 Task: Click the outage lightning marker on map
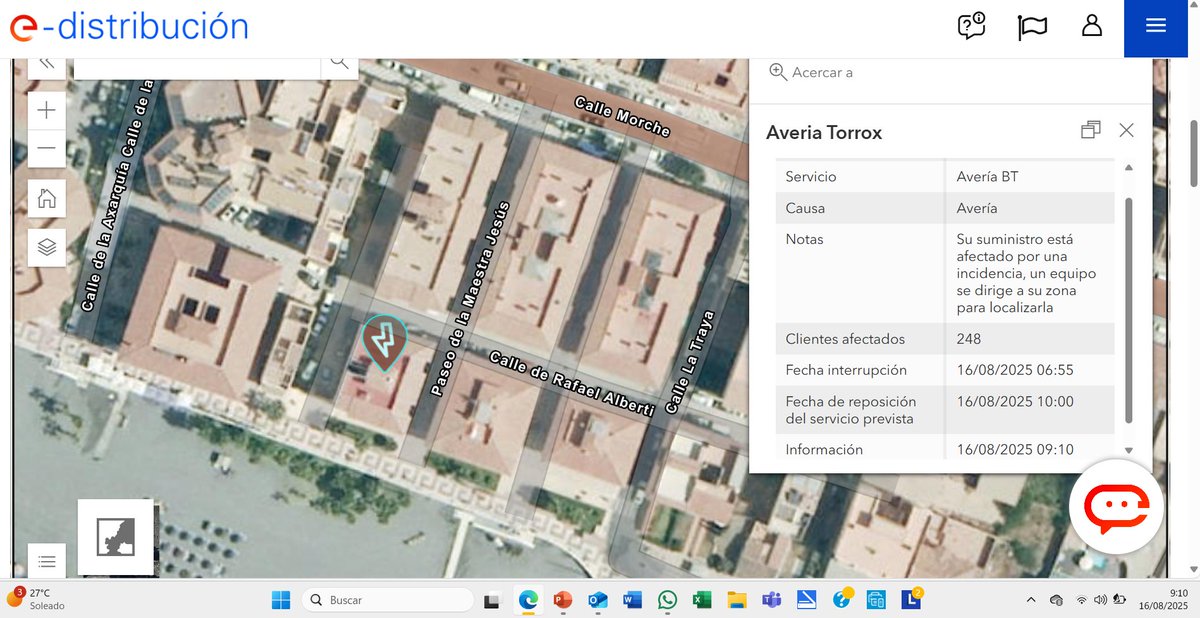point(384,343)
